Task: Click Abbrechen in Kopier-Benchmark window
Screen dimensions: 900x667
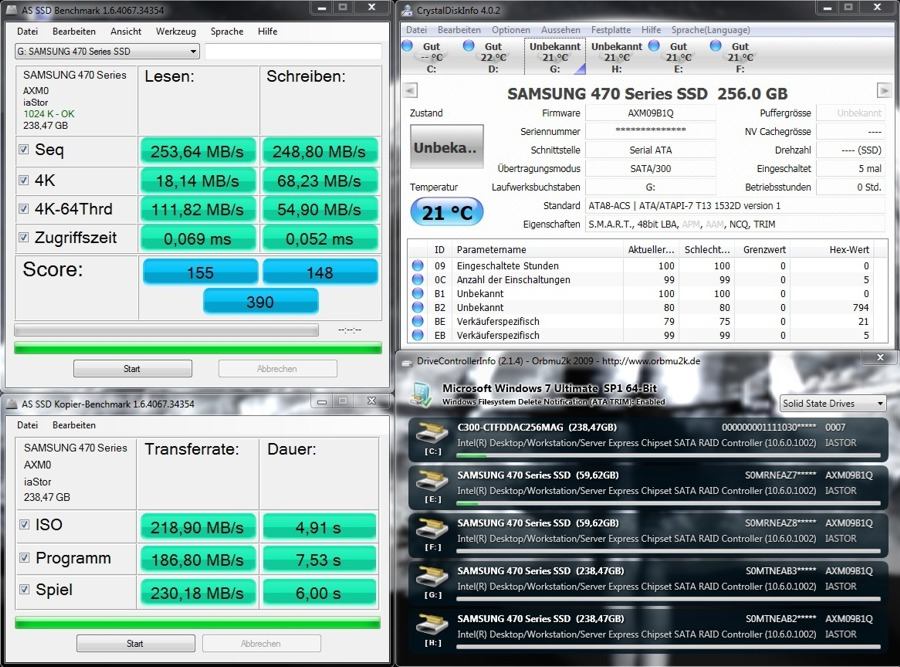Action: coord(261,643)
